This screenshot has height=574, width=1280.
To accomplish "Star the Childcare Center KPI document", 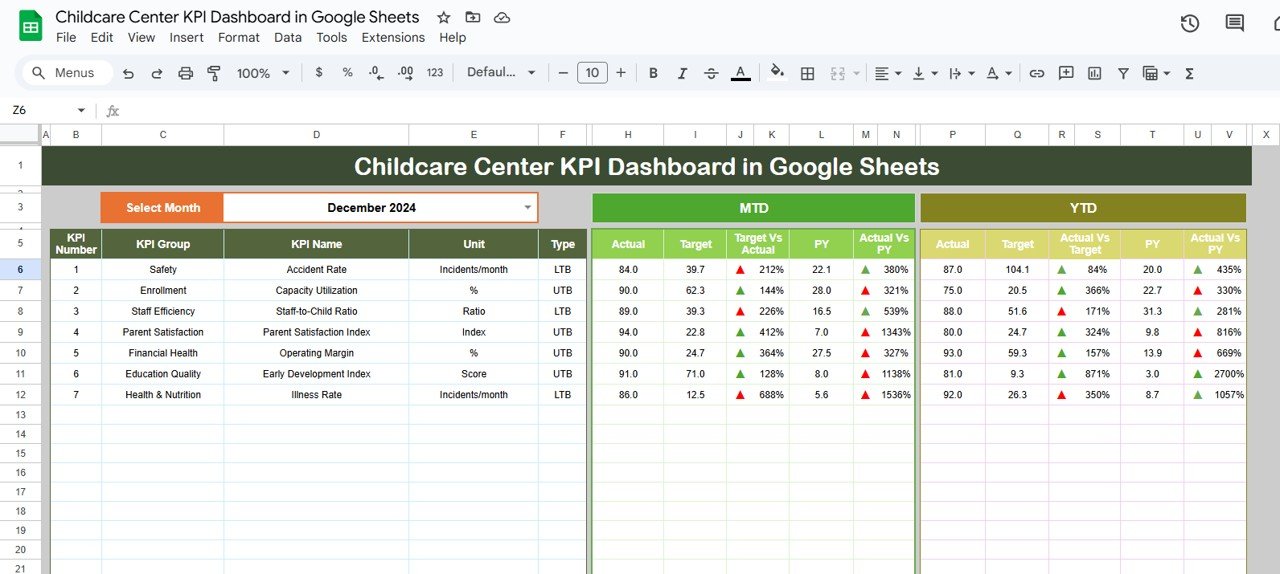I will coord(444,18).
